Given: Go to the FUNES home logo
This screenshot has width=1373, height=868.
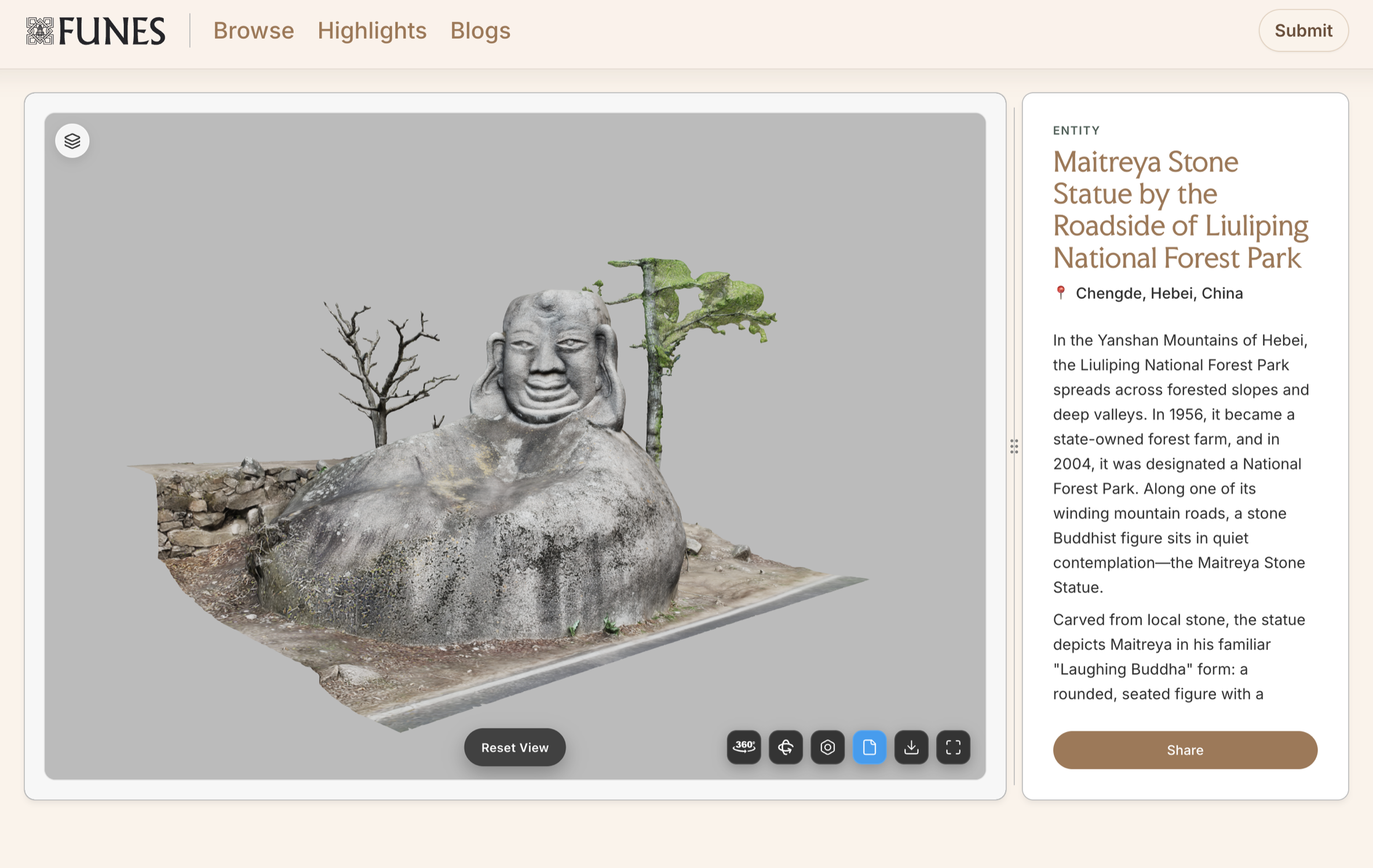Looking at the screenshot, I should point(96,31).
